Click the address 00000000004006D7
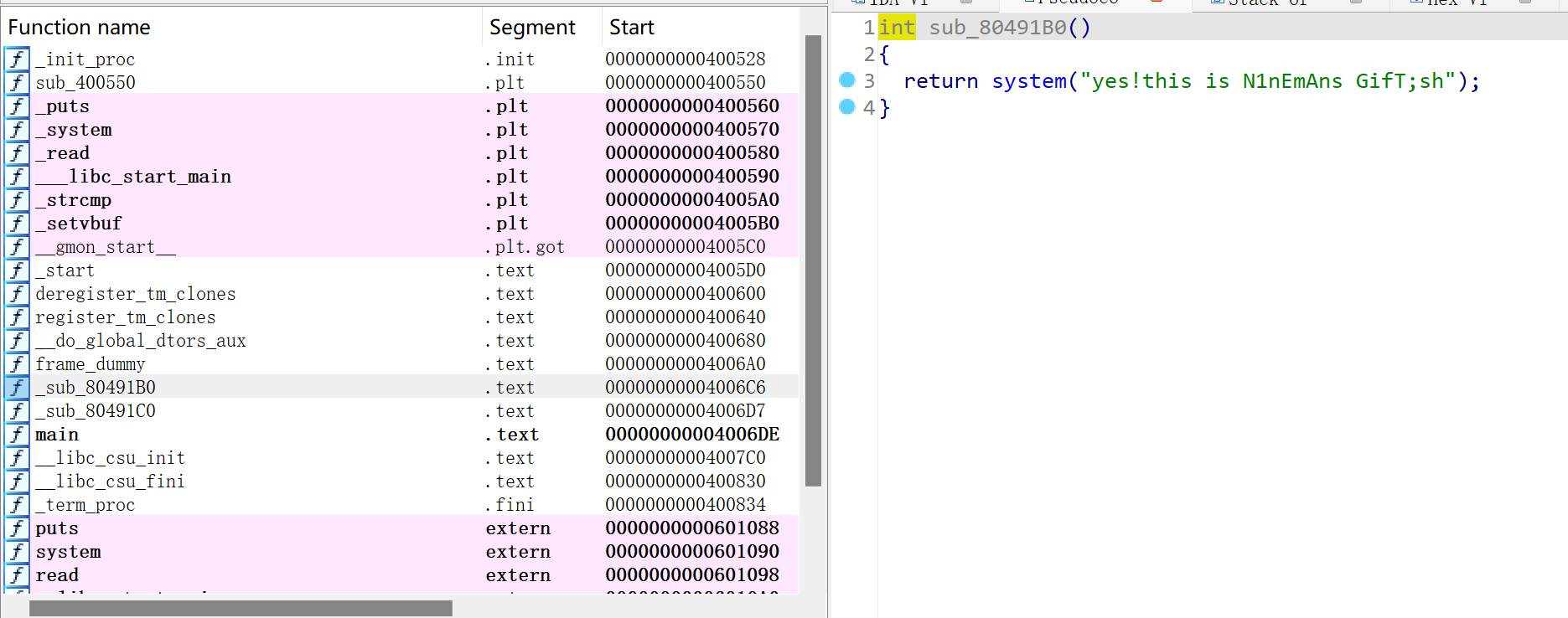This screenshot has width=1568, height=618. (x=686, y=411)
